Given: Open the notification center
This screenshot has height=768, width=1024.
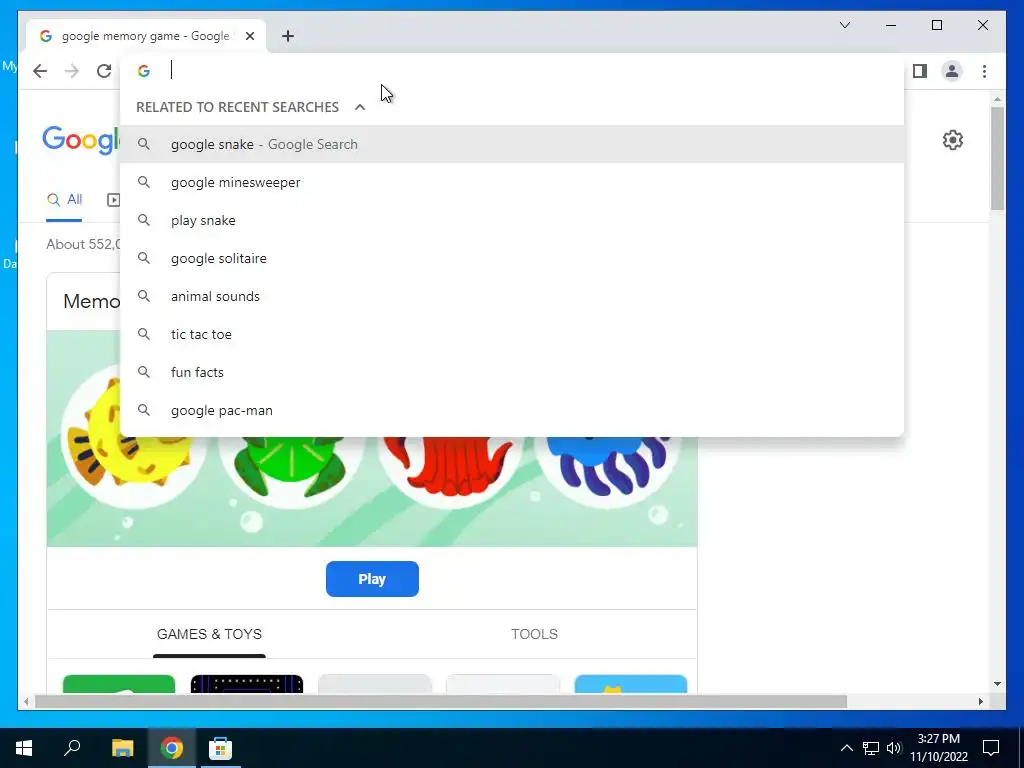Looking at the screenshot, I should [991, 748].
